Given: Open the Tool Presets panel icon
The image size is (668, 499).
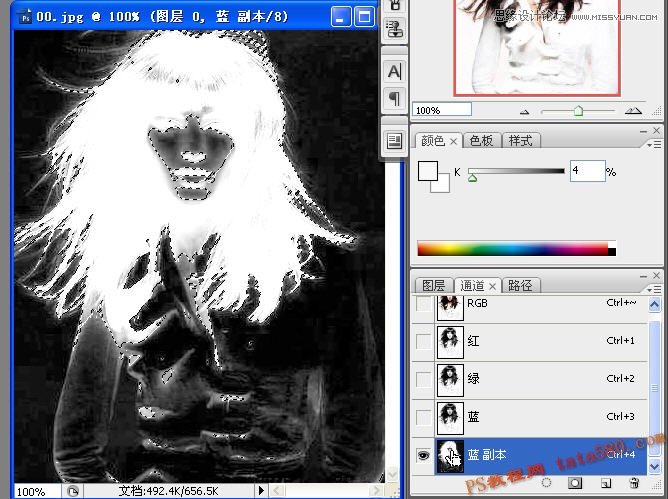Looking at the screenshot, I should tap(394, 29).
